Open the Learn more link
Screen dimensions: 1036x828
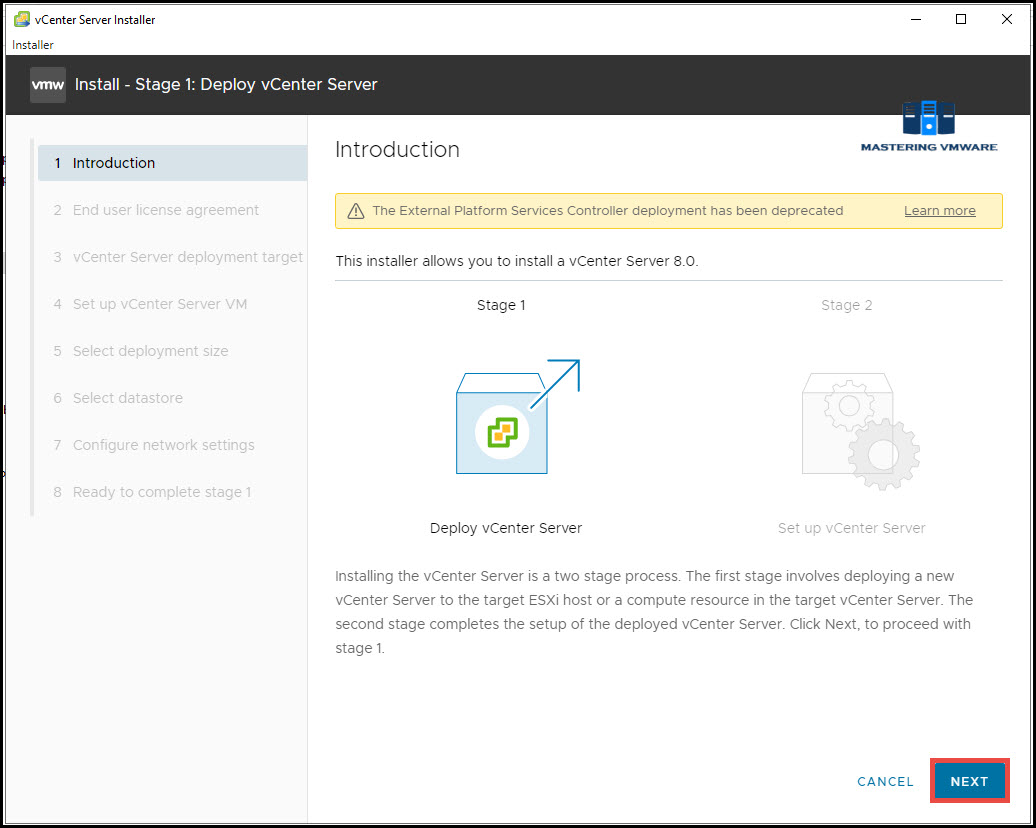point(940,211)
